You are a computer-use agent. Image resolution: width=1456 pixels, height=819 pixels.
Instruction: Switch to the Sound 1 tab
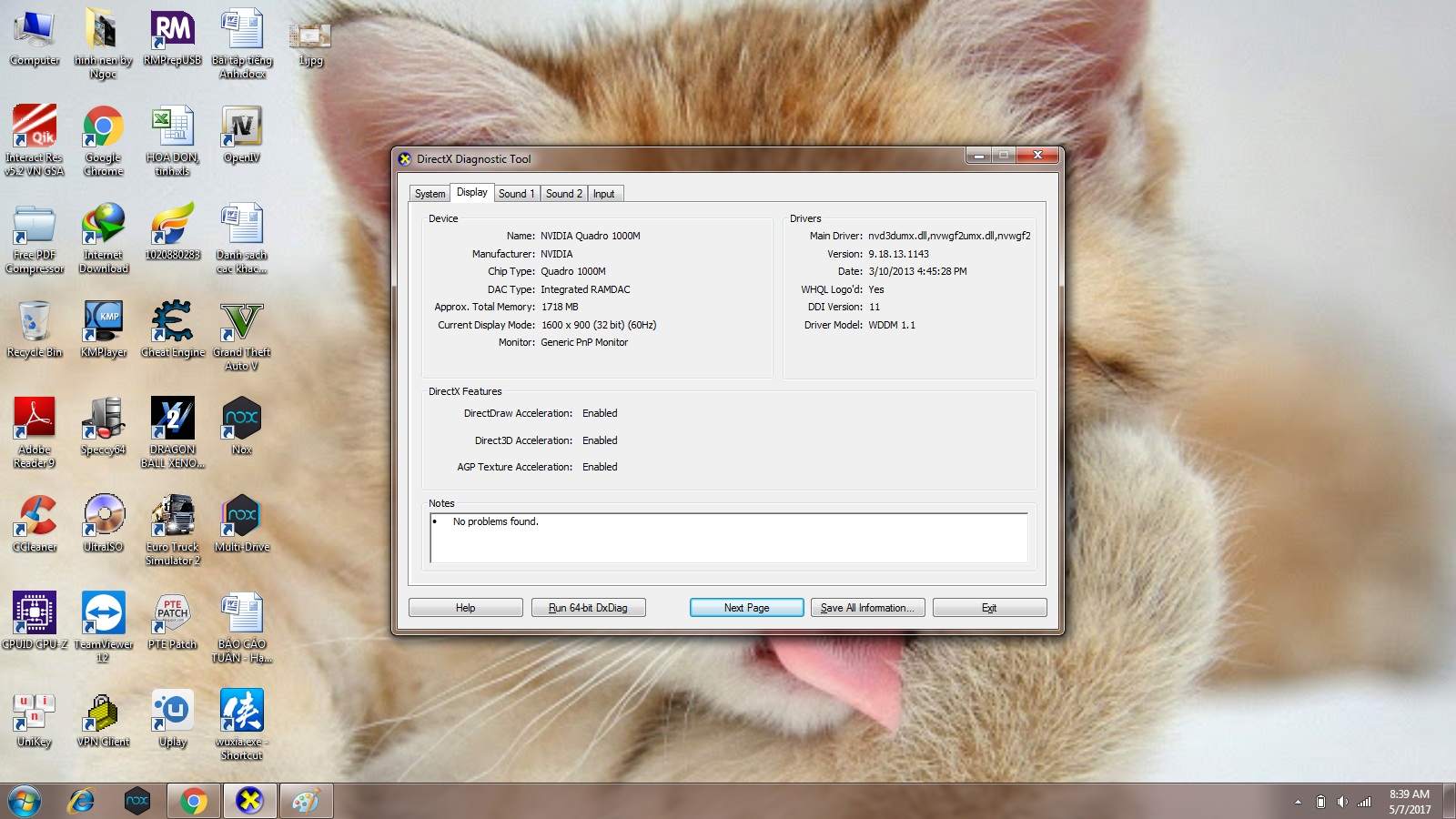click(516, 194)
